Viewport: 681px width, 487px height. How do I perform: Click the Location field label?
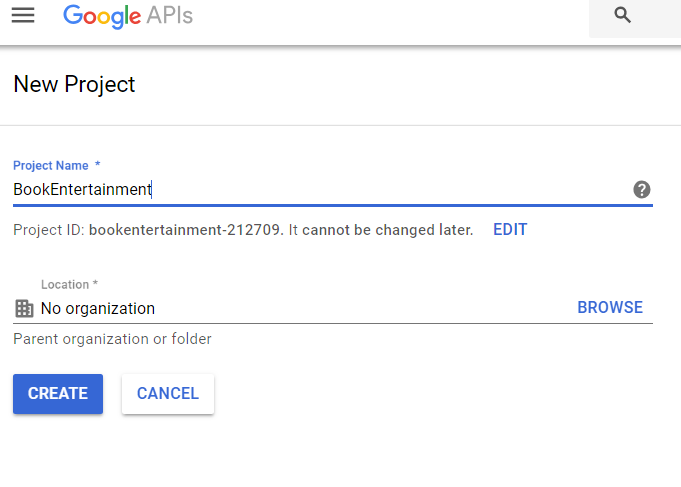coord(69,285)
